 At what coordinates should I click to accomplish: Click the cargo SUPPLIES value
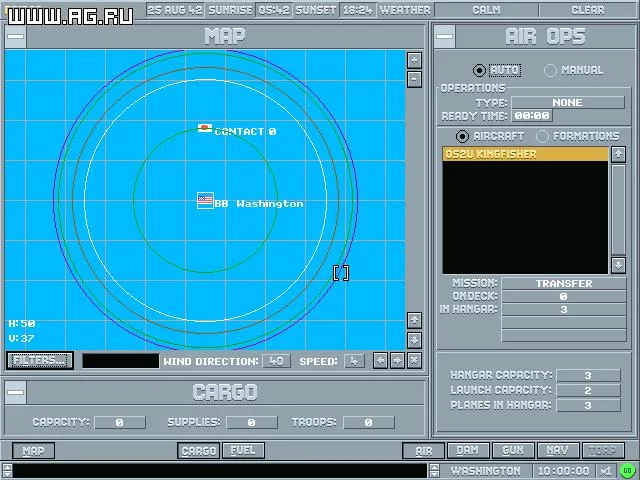click(x=251, y=422)
